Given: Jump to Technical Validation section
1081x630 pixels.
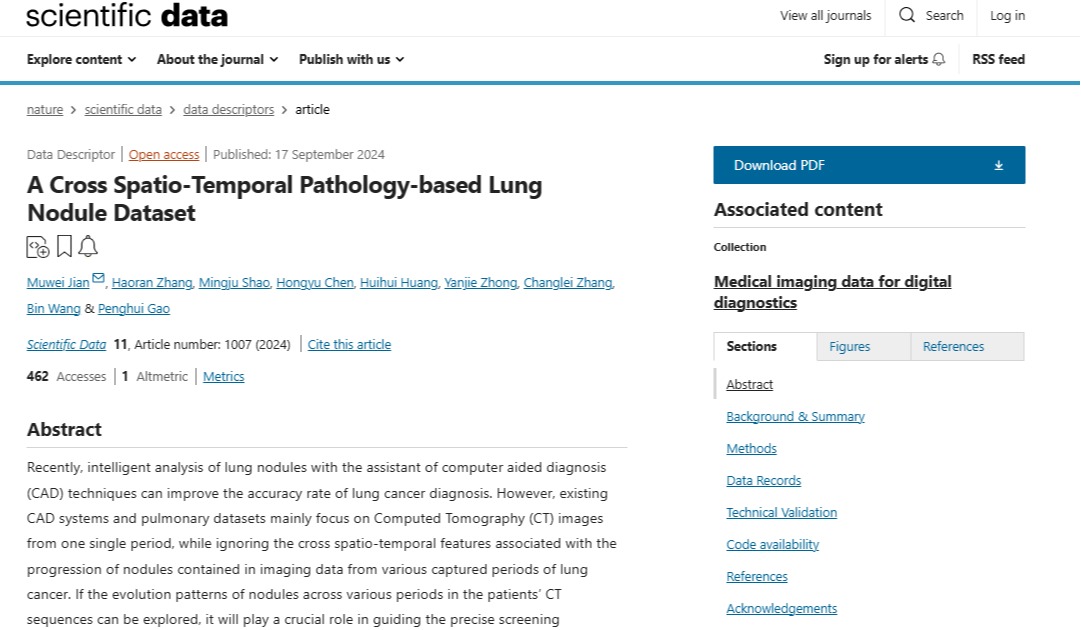Looking at the screenshot, I should pos(781,513).
